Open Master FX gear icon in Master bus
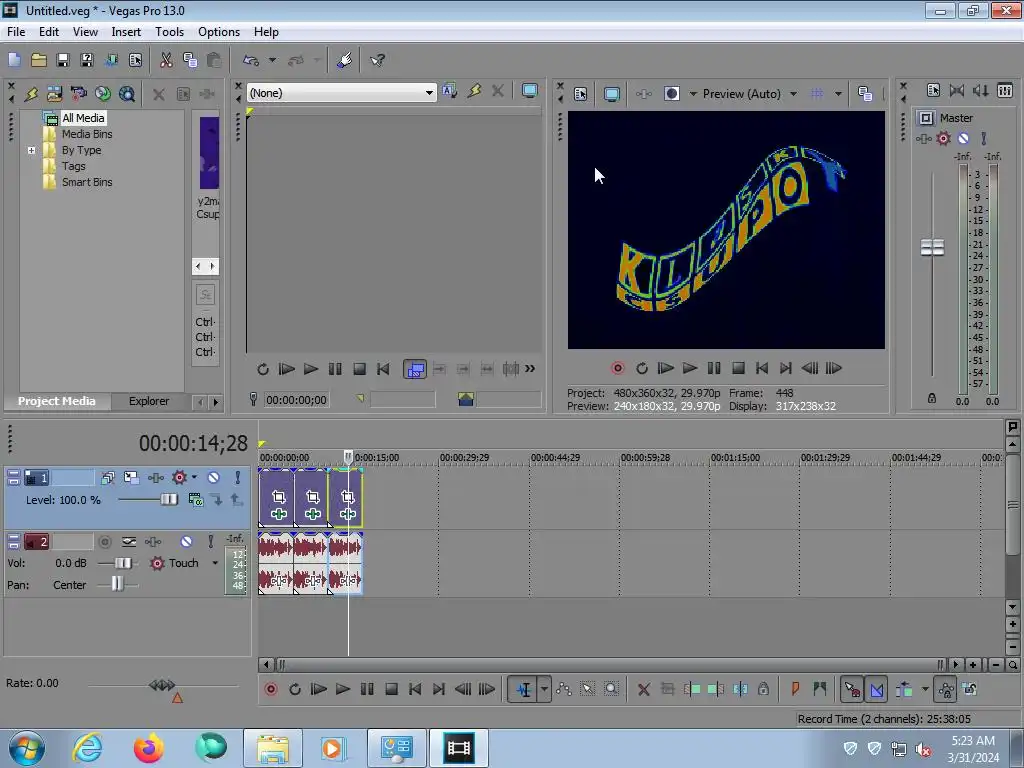1024x768 pixels. [944, 138]
